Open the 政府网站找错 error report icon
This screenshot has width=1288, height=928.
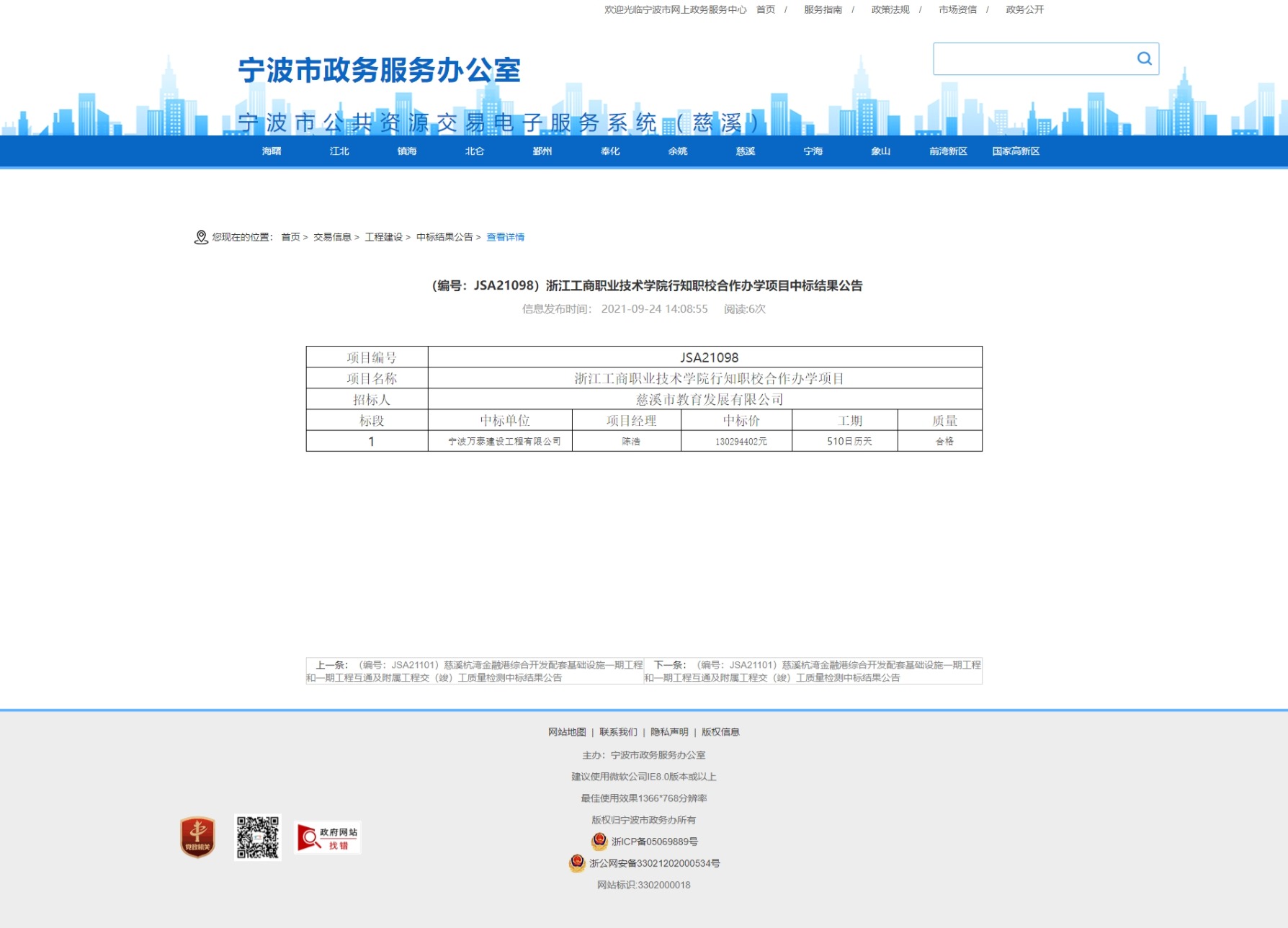(328, 837)
